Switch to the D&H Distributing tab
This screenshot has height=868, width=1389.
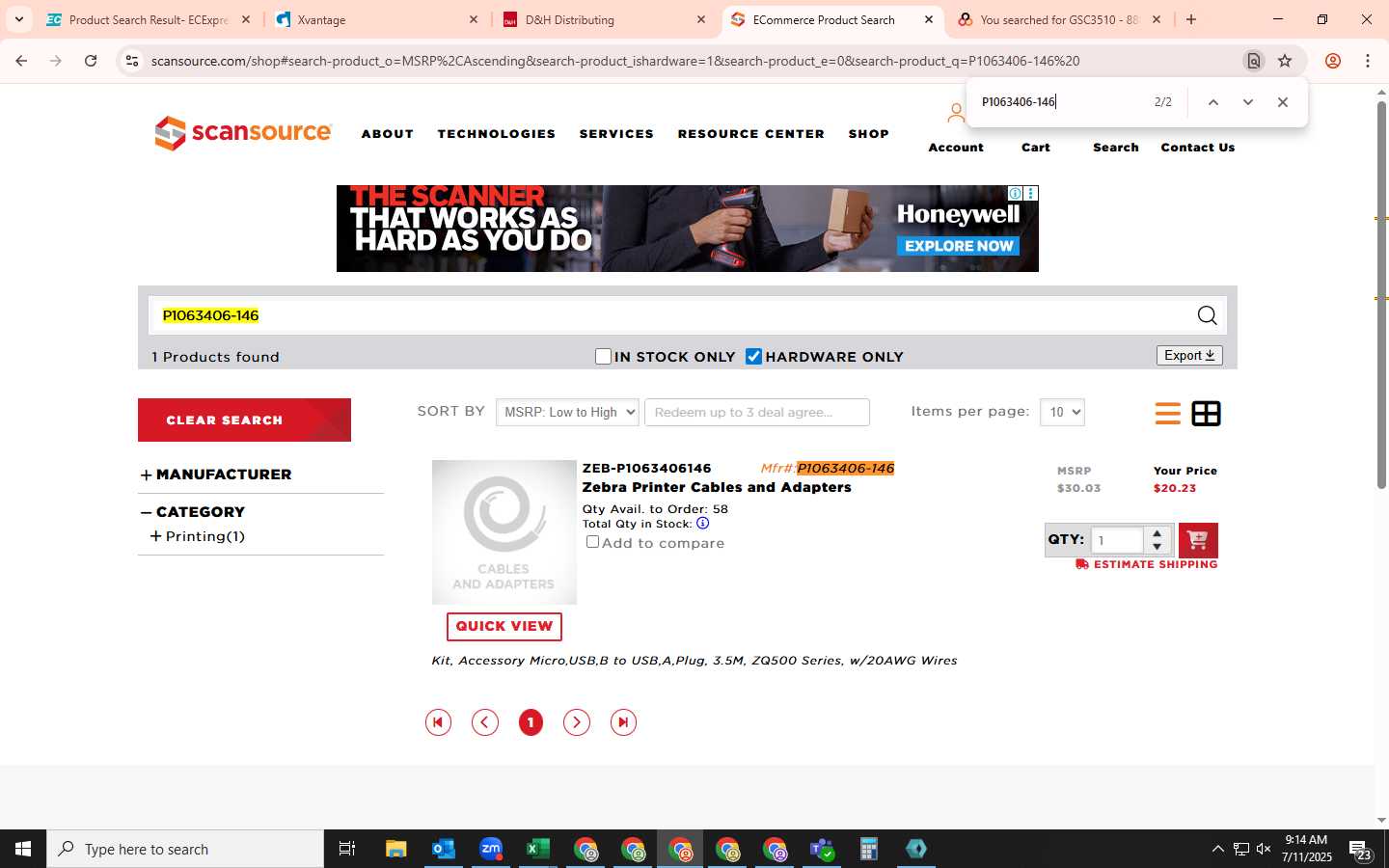click(x=605, y=19)
